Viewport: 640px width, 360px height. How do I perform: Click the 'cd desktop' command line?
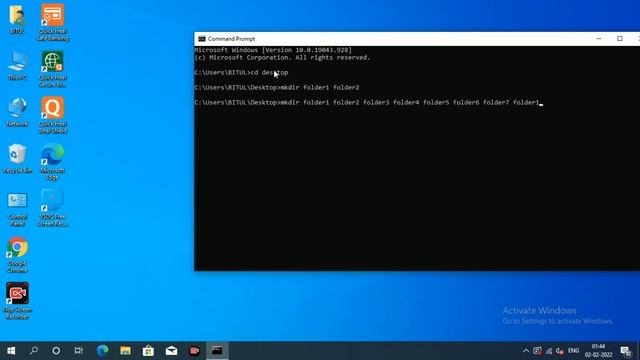coord(241,73)
